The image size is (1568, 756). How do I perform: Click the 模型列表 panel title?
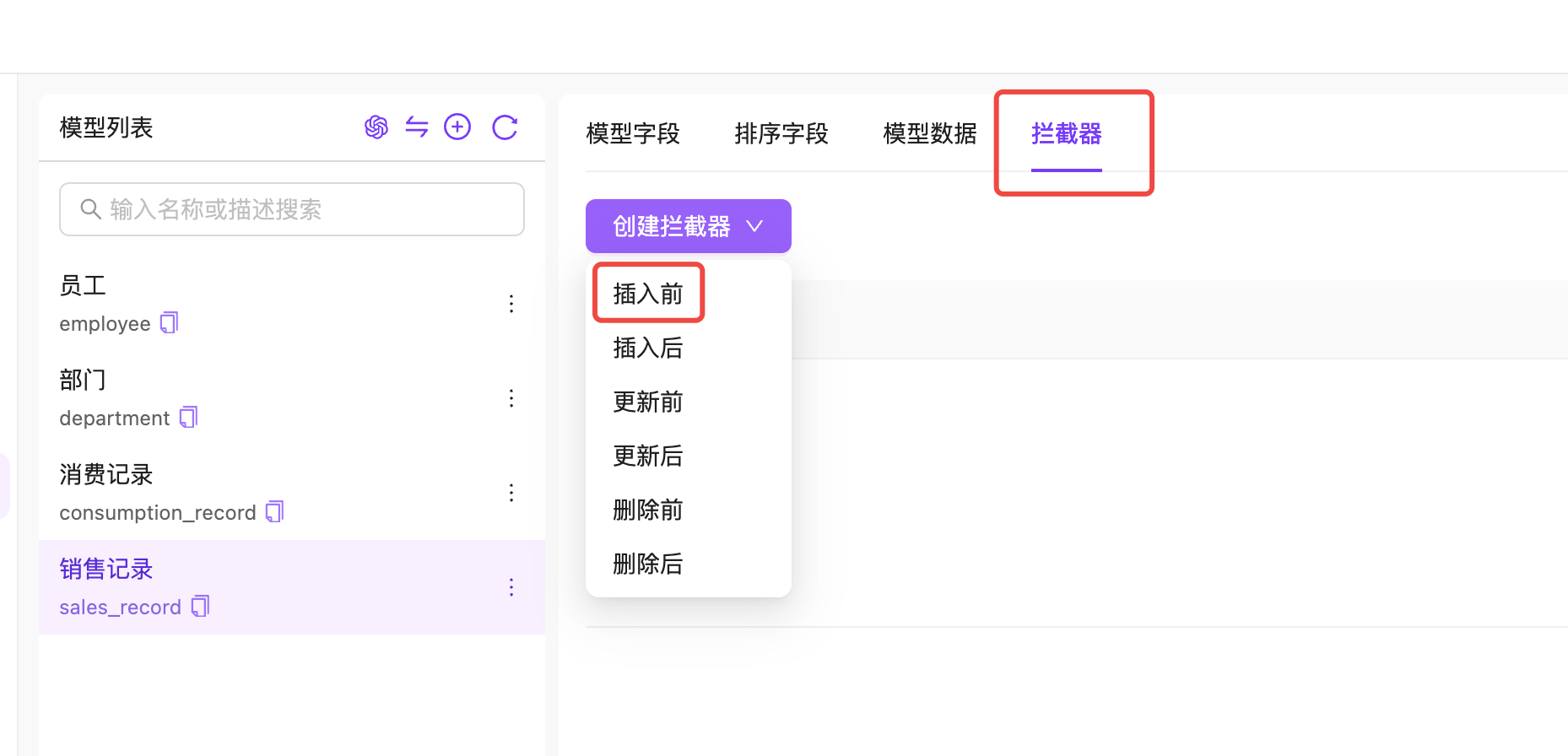(106, 127)
